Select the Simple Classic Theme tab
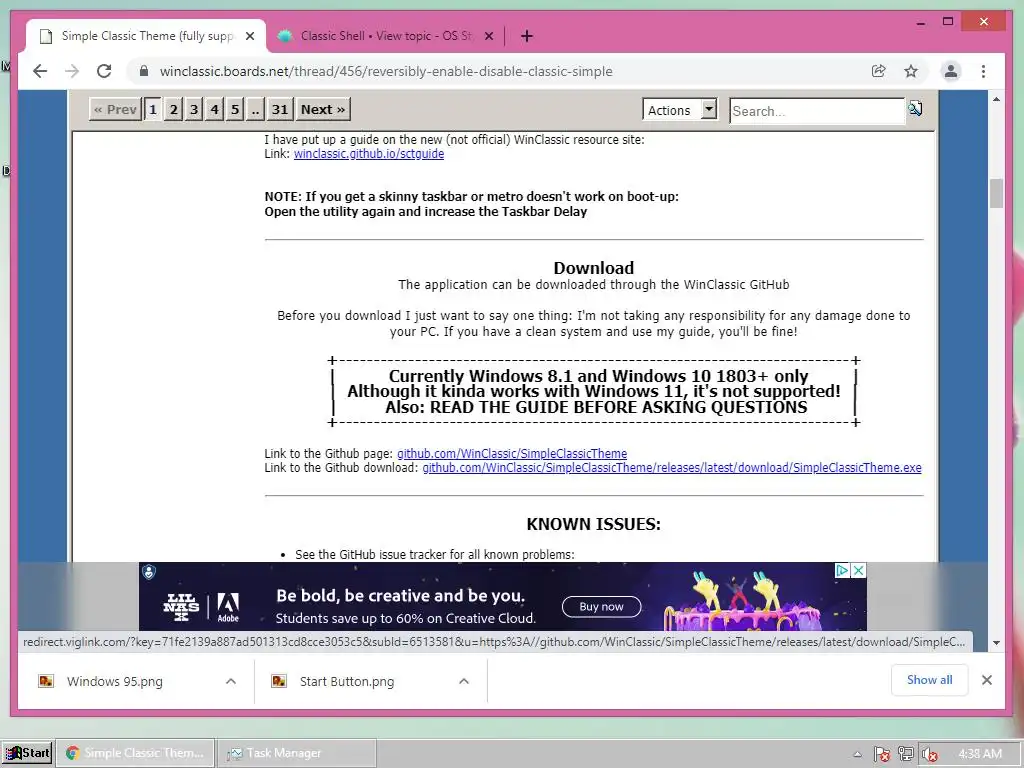Image resolution: width=1024 pixels, height=768 pixels. 145,37
